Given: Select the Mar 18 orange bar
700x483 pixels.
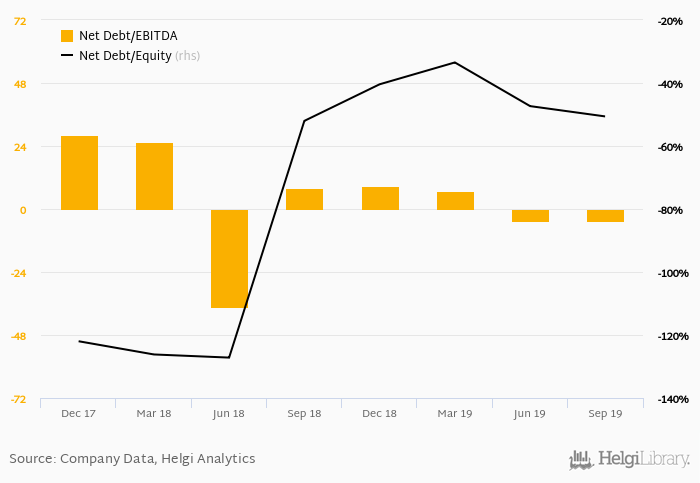Looking at the screenshot, I should 154,176.
